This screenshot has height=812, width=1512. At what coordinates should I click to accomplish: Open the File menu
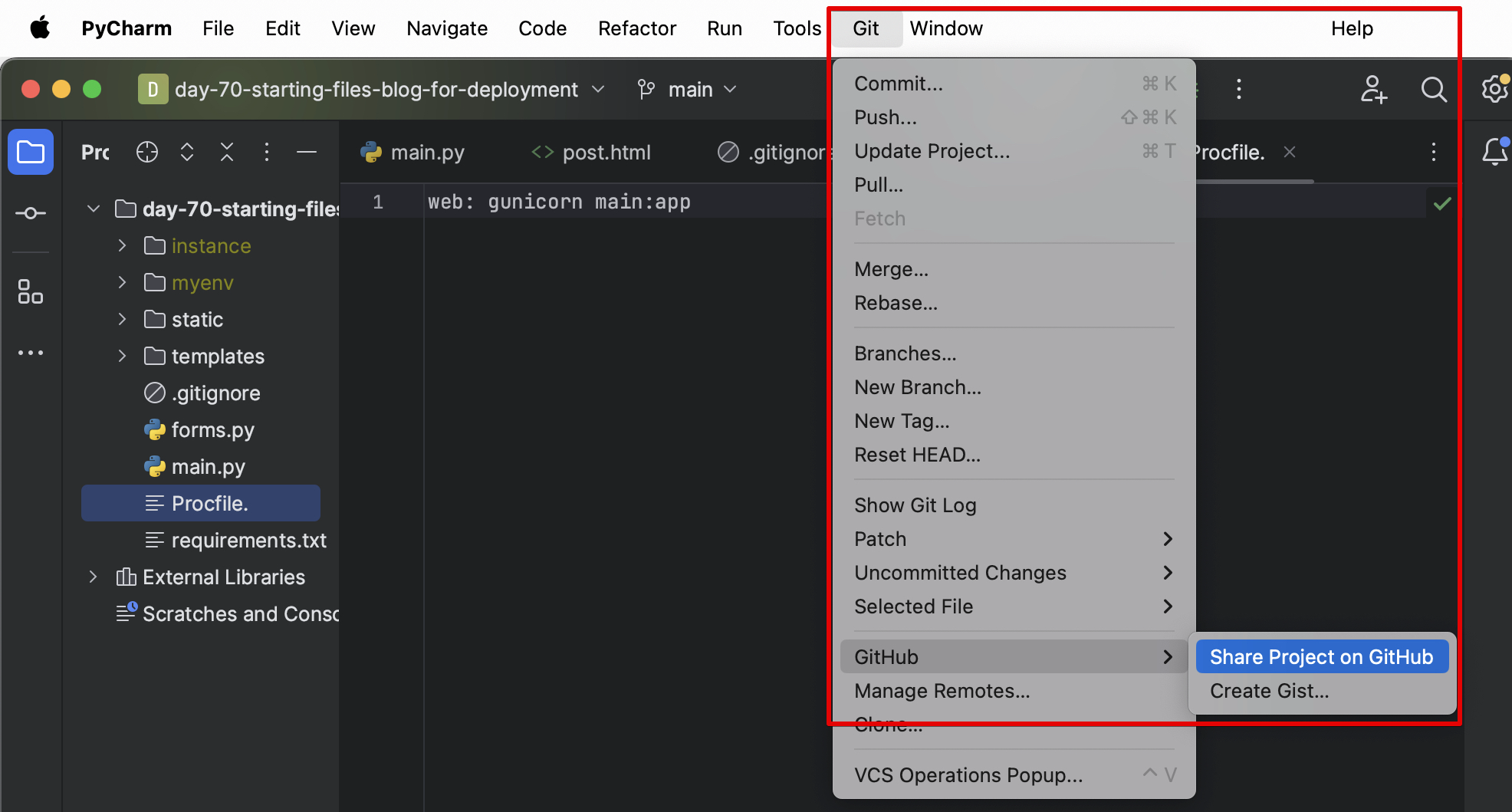[x=218, y=28]
